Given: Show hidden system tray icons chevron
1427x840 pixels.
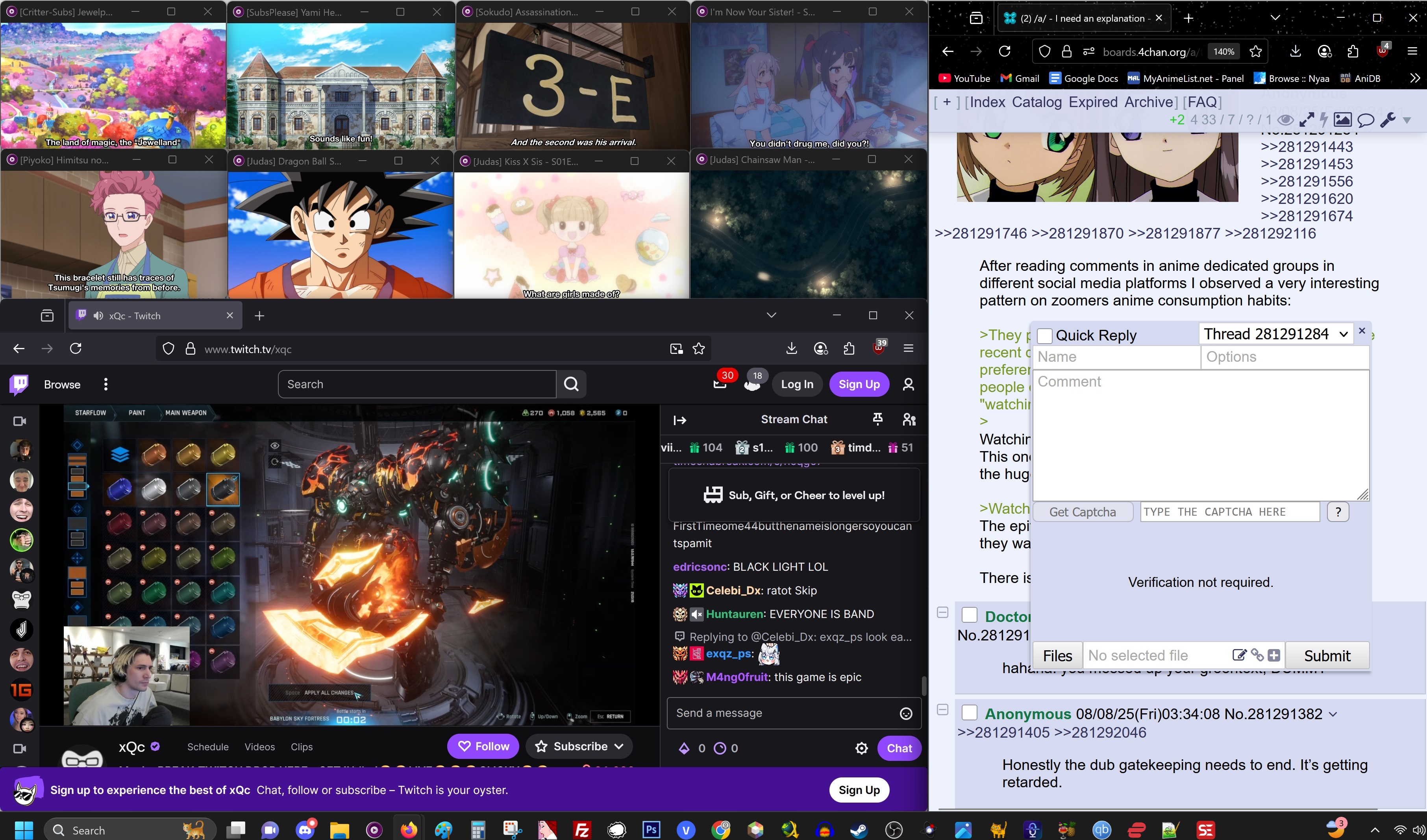Looking at the screenshot, I should point(1374,831).
